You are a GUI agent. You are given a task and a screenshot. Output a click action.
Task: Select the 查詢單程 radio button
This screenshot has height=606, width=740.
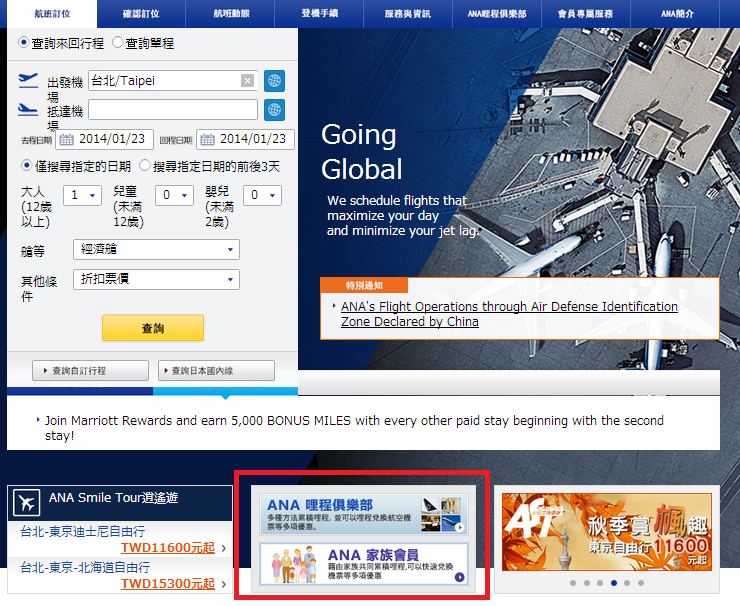pos(118,42)
